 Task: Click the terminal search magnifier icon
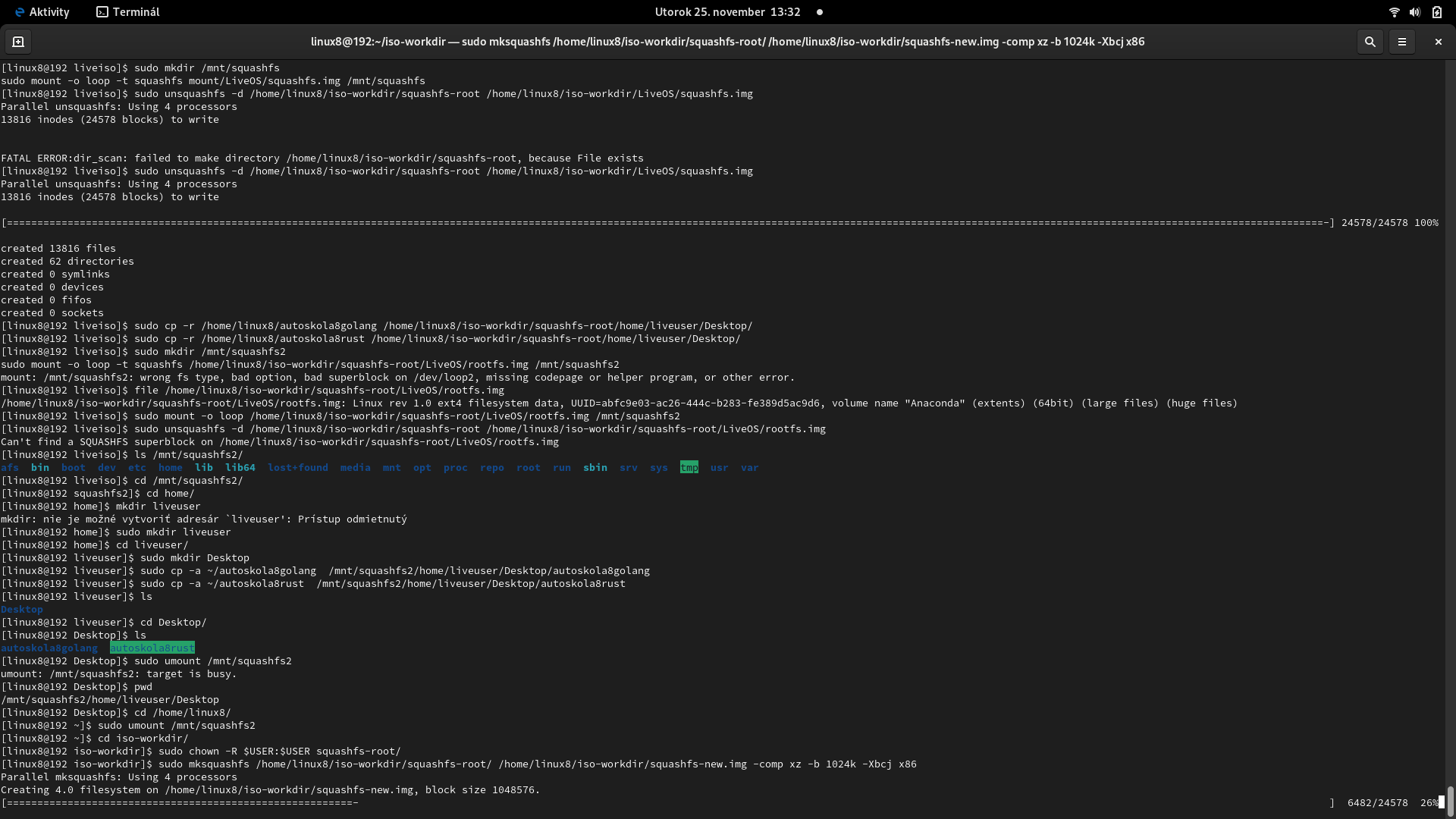(1370, 42)
